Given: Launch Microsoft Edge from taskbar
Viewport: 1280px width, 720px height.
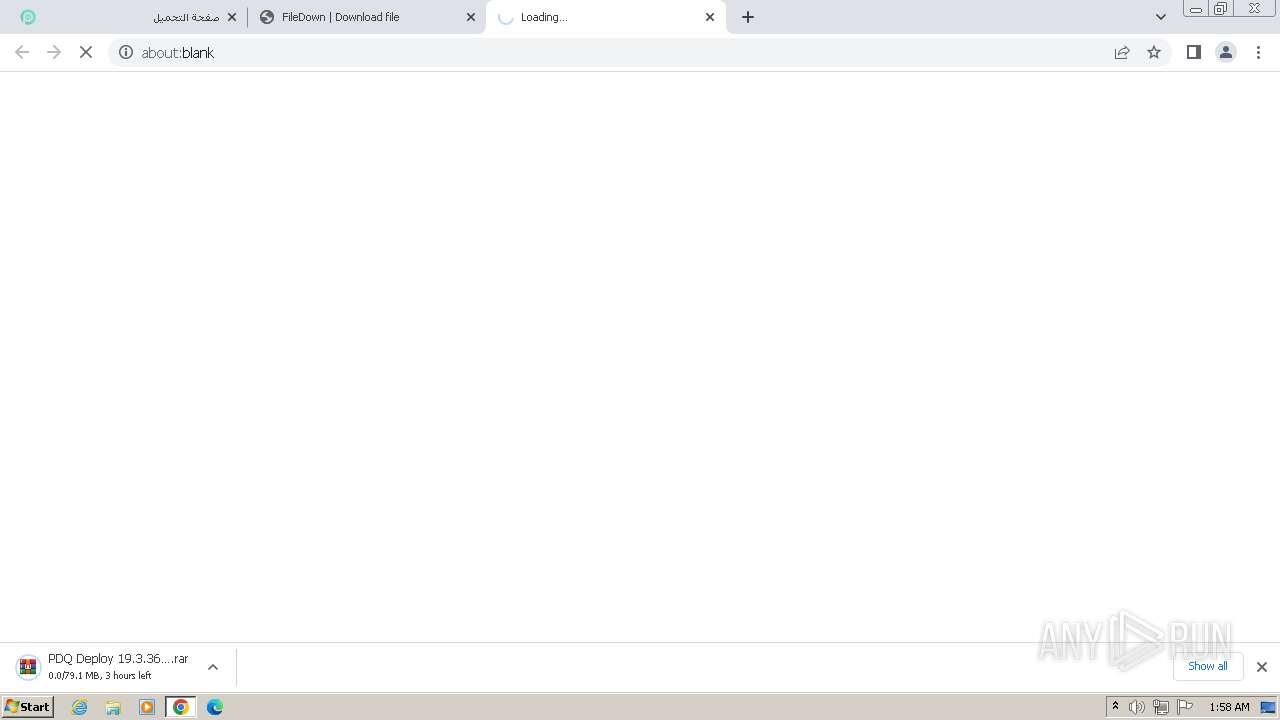Looking at the screenshot, I should tap(215, 707).
